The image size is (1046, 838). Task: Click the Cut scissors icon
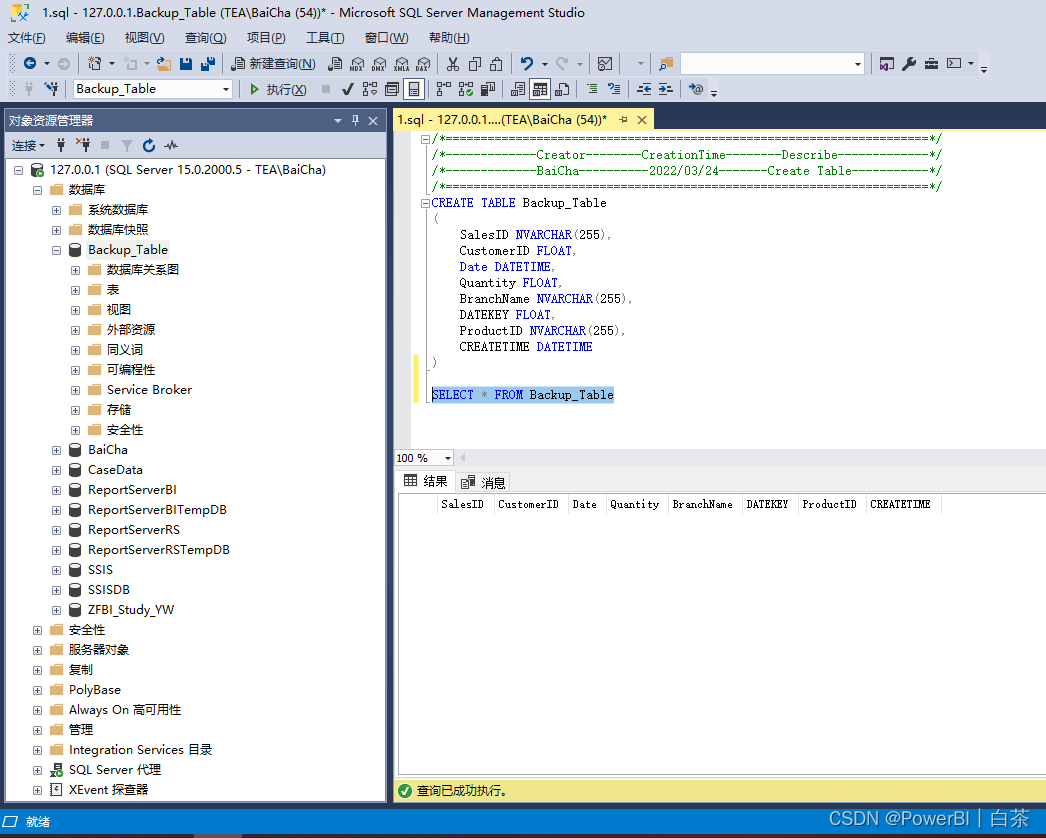click(453, 64)
